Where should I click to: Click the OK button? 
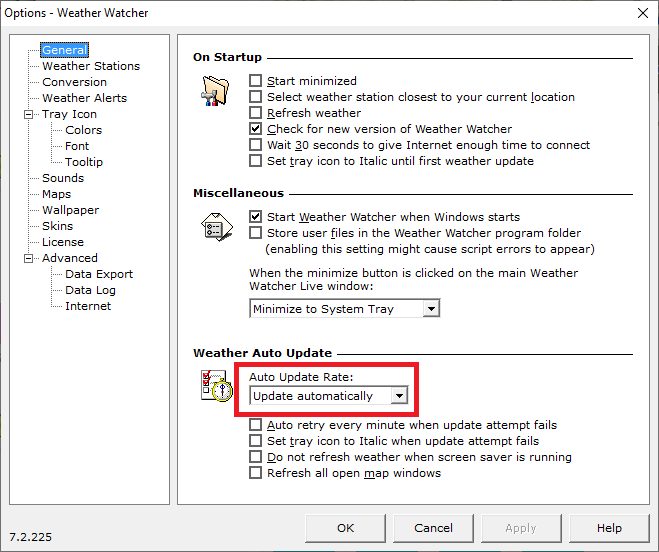tap(345, 528)
